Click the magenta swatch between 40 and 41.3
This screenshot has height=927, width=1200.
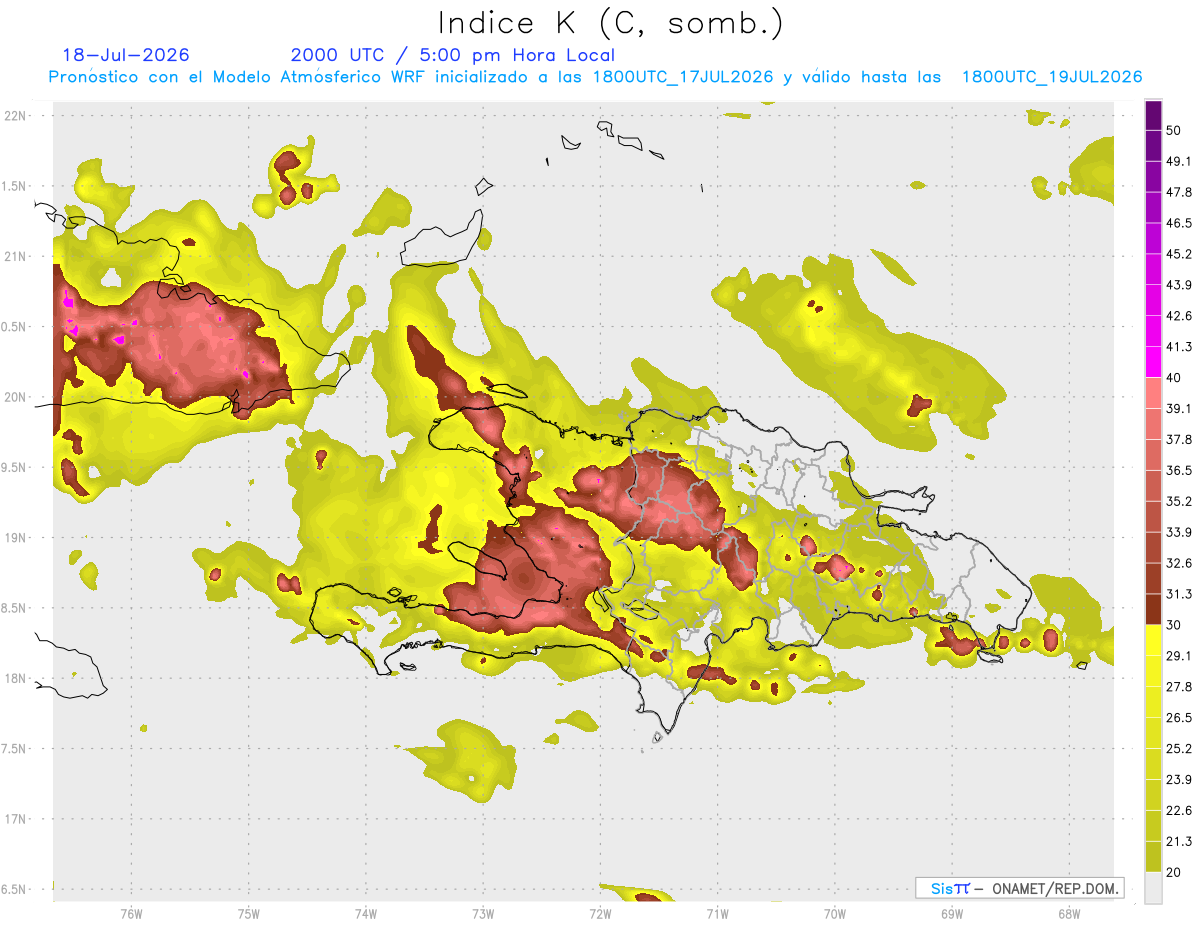tap(1153, 362)
